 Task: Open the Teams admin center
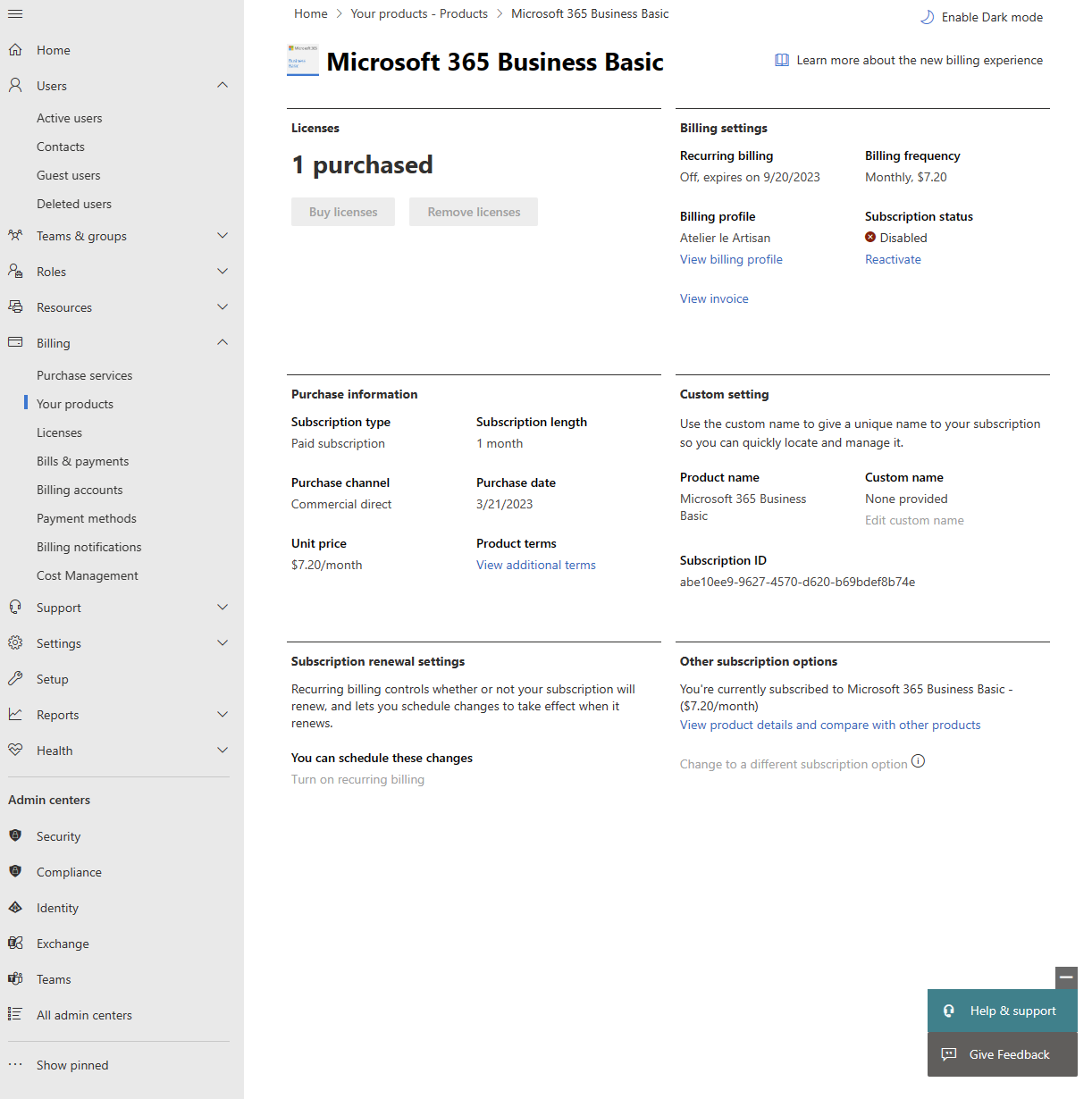pos(53,978)
